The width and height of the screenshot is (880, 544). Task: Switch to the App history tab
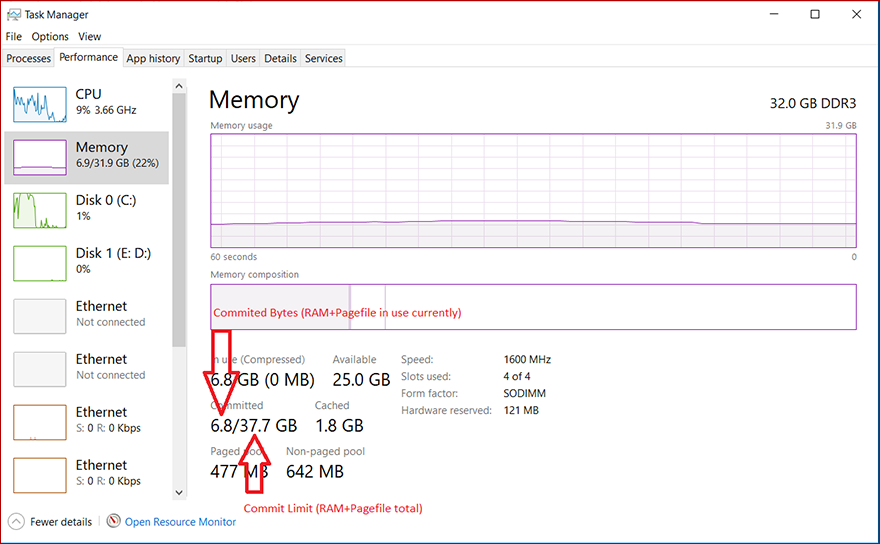point(153,59)
